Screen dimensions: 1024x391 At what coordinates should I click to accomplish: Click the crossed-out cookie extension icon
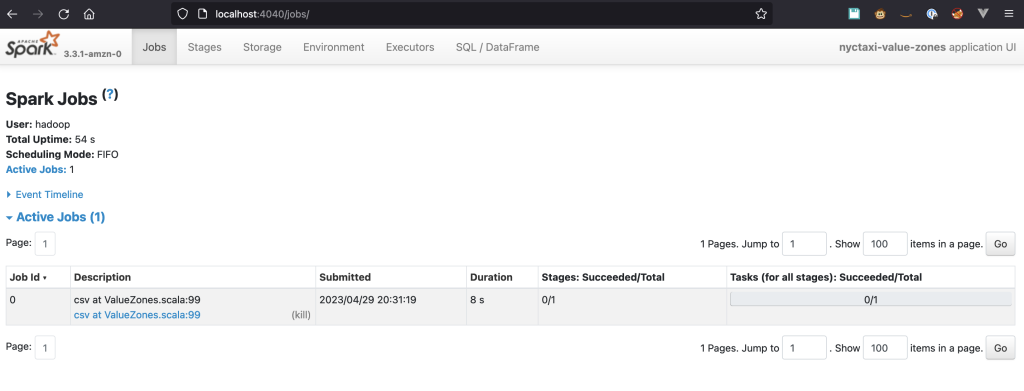(957, 14)
